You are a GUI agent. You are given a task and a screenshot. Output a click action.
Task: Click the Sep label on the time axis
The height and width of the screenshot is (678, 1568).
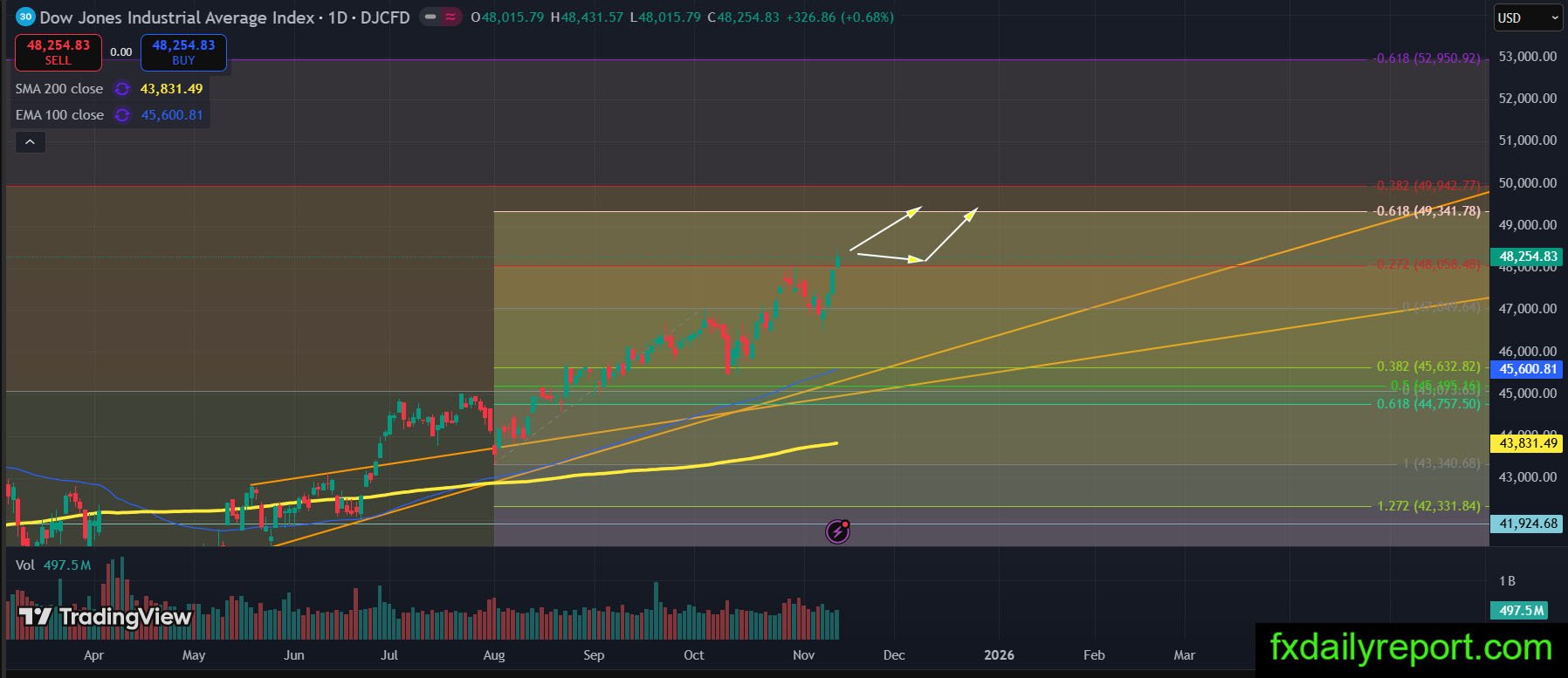[594, 655]
